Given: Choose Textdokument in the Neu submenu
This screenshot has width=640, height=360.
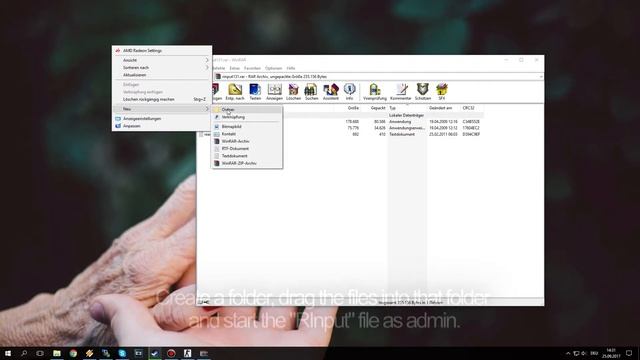Looking at the screenshot, I should click(247, 156).
